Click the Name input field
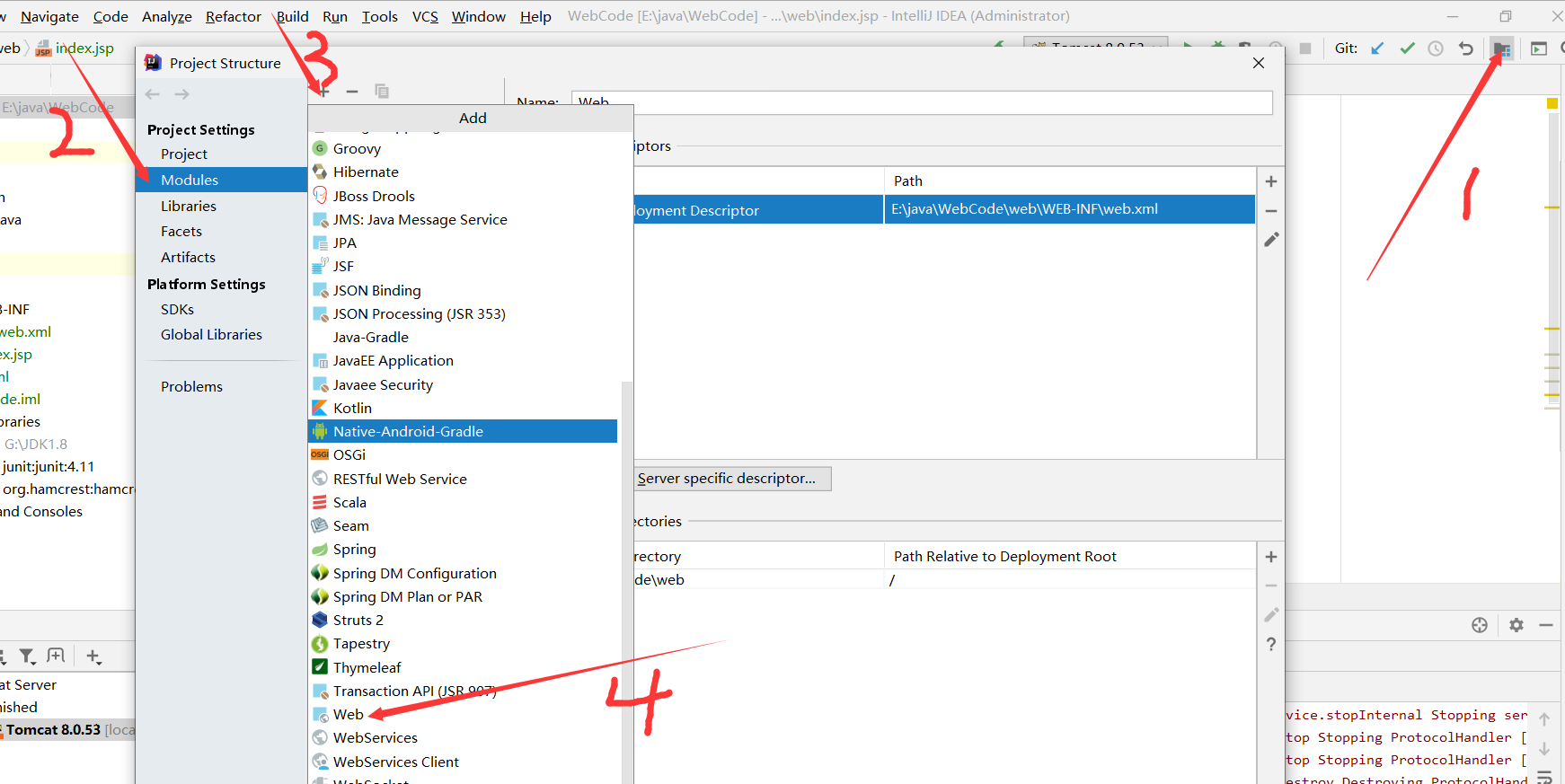This screenshot has width=1565, height=784. tap(922, 102)
